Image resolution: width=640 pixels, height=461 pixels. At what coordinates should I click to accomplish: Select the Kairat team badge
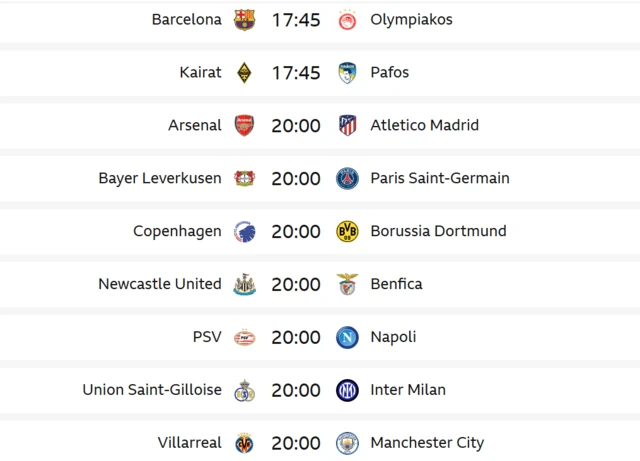(x=244, y=73)
